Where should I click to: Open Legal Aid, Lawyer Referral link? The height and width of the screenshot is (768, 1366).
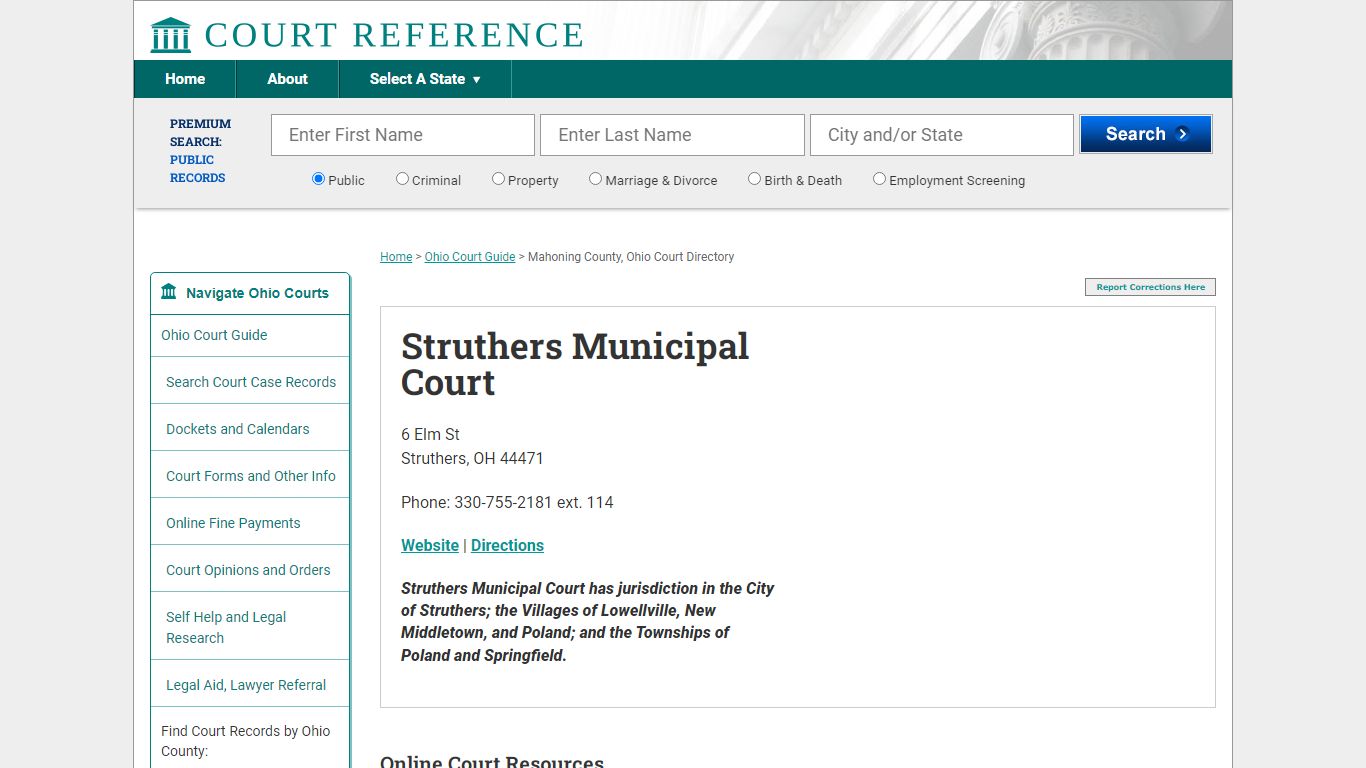pyautogui.click(x=246, y=685)
